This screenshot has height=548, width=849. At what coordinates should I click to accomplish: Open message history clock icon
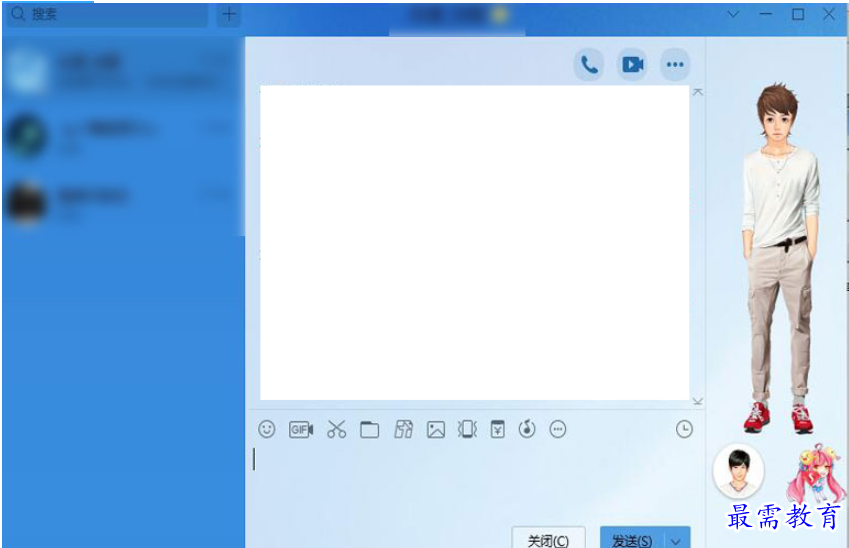(684, 429)
